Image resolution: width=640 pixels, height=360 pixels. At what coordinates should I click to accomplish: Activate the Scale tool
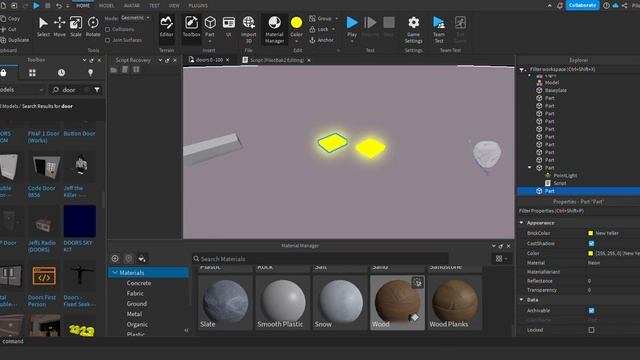76,27
